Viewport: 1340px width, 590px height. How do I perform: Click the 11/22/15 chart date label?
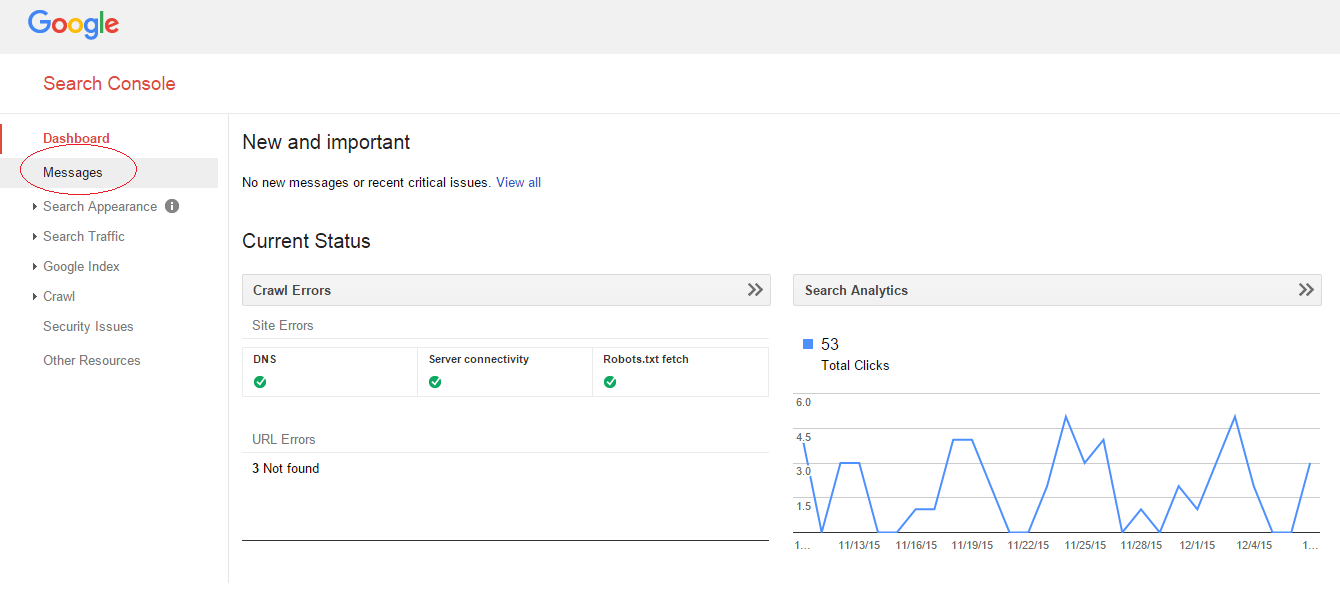(1028, 545)
